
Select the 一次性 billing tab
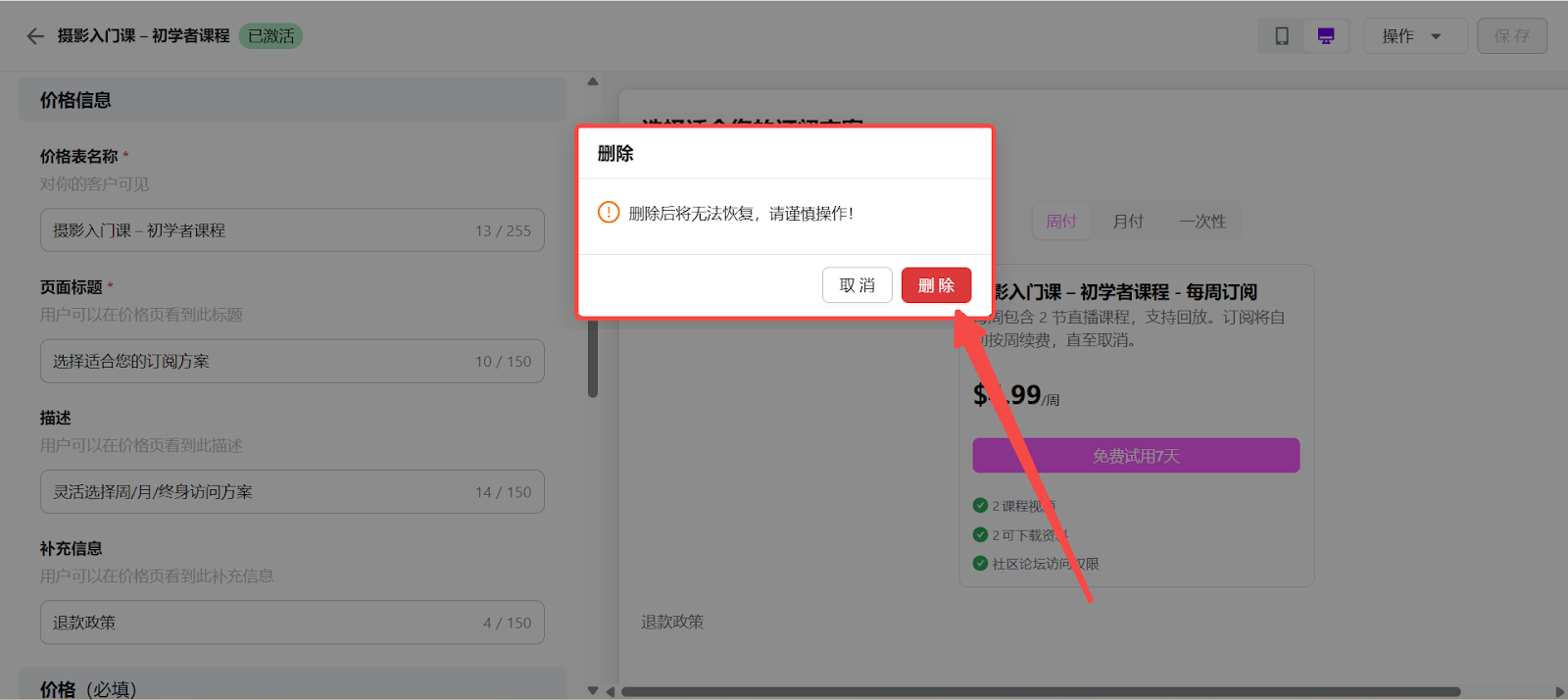click(1202, 222)
